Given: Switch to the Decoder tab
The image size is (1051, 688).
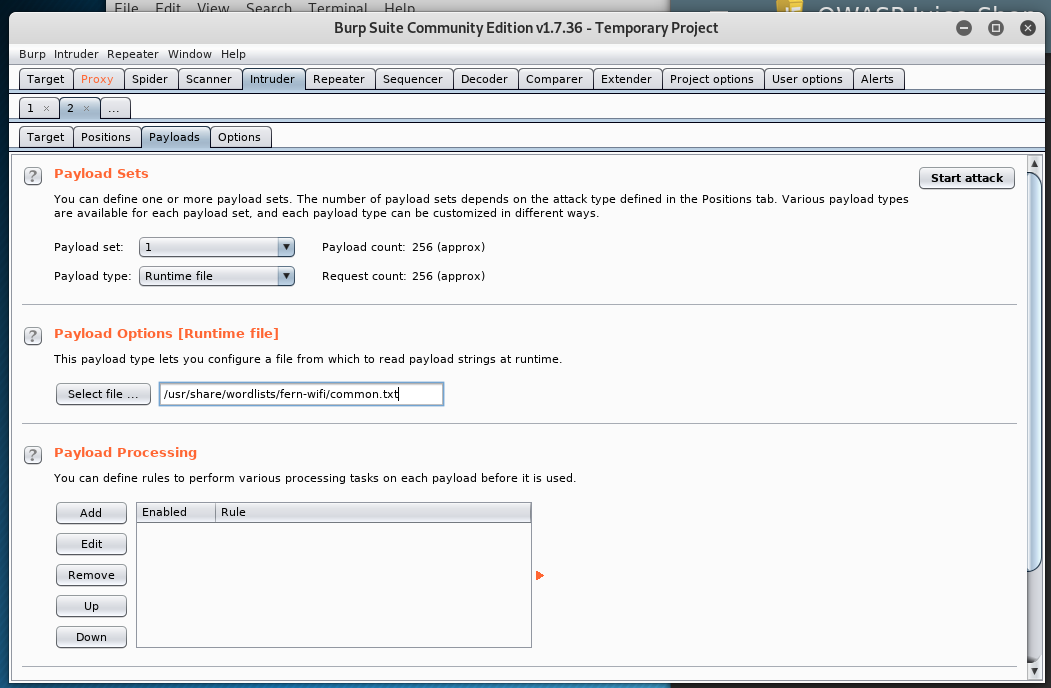Looking at the screenshot, I should tap(484, 79).
